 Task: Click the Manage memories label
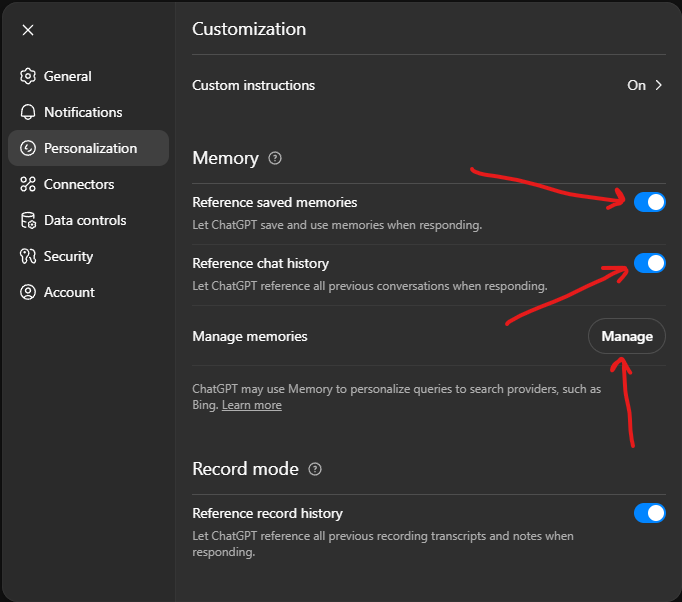pyautogui.click(x=250, y=336)
